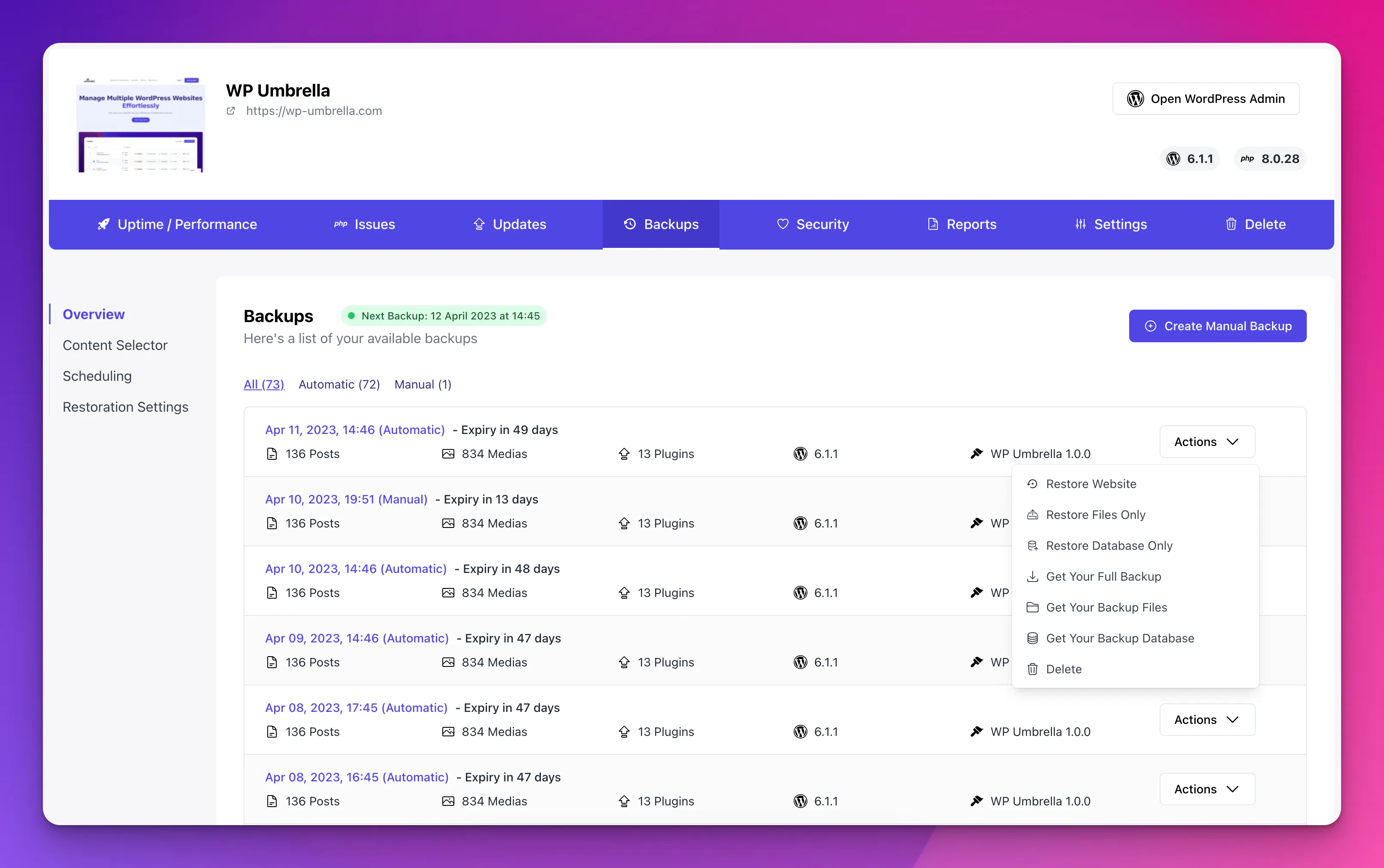Open the Apr 11, 2023, 14:46 (Automatic) backup
Screen dimensions: 1384x868
click(x=355, y=430)
